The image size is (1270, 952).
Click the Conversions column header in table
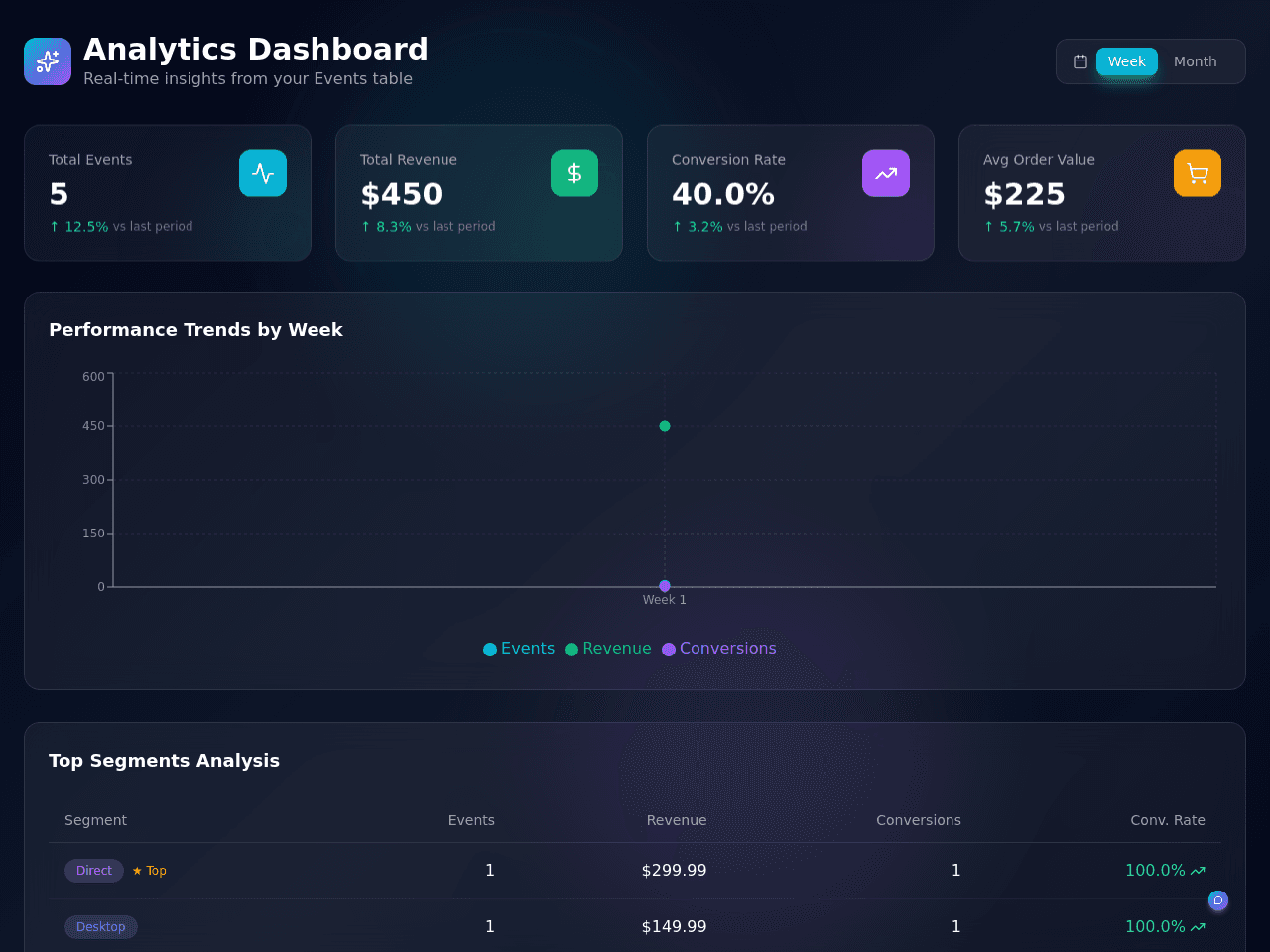coord(919,820)
